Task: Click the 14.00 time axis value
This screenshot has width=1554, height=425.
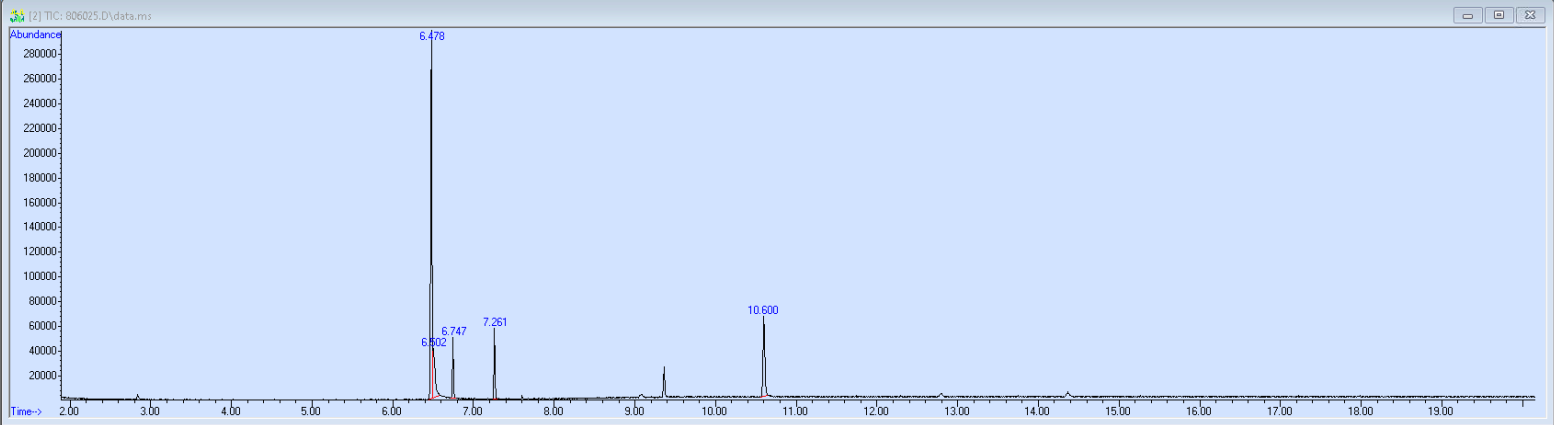Action: (1037, 411)
